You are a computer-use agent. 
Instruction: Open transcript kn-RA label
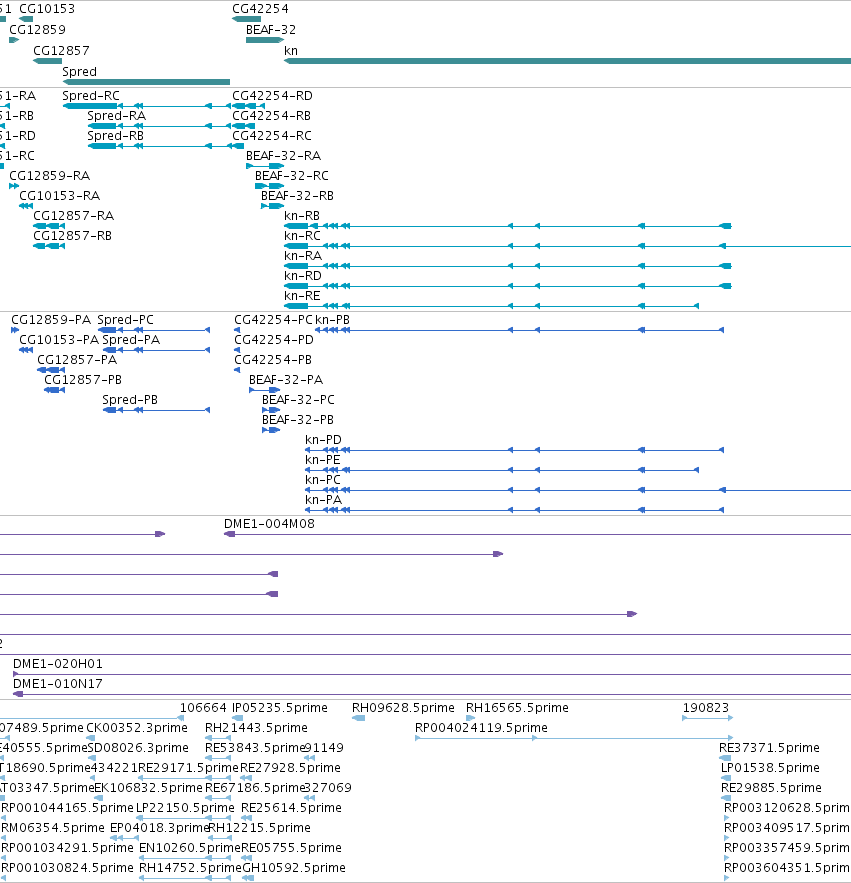(303, 255)
